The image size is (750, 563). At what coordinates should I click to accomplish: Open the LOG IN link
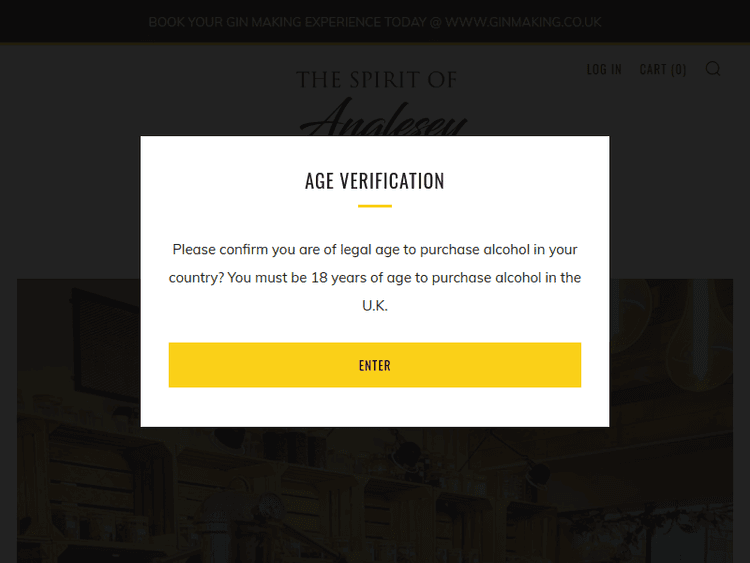[604, 69]
